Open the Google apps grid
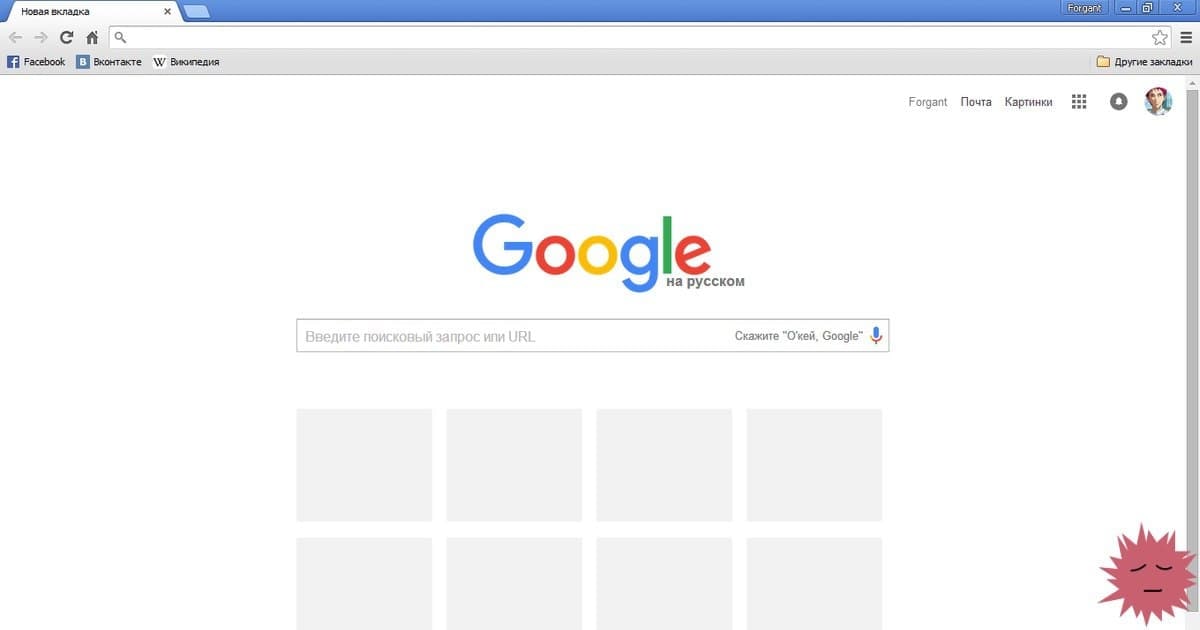This screenshot has height=630, width=1200. click(1079, 101)
